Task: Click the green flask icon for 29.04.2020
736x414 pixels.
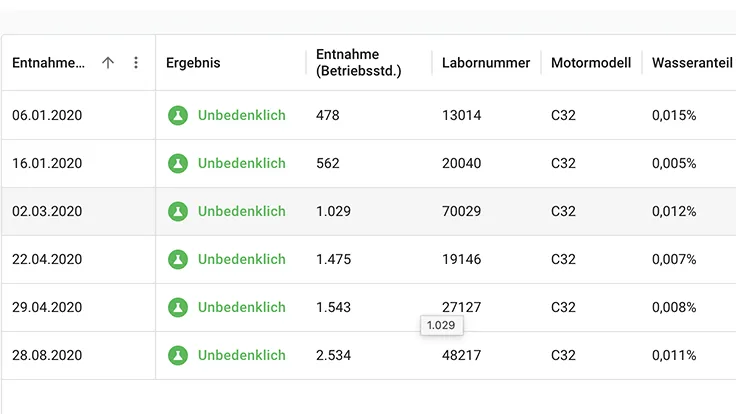Action: [x=178, y=307]
